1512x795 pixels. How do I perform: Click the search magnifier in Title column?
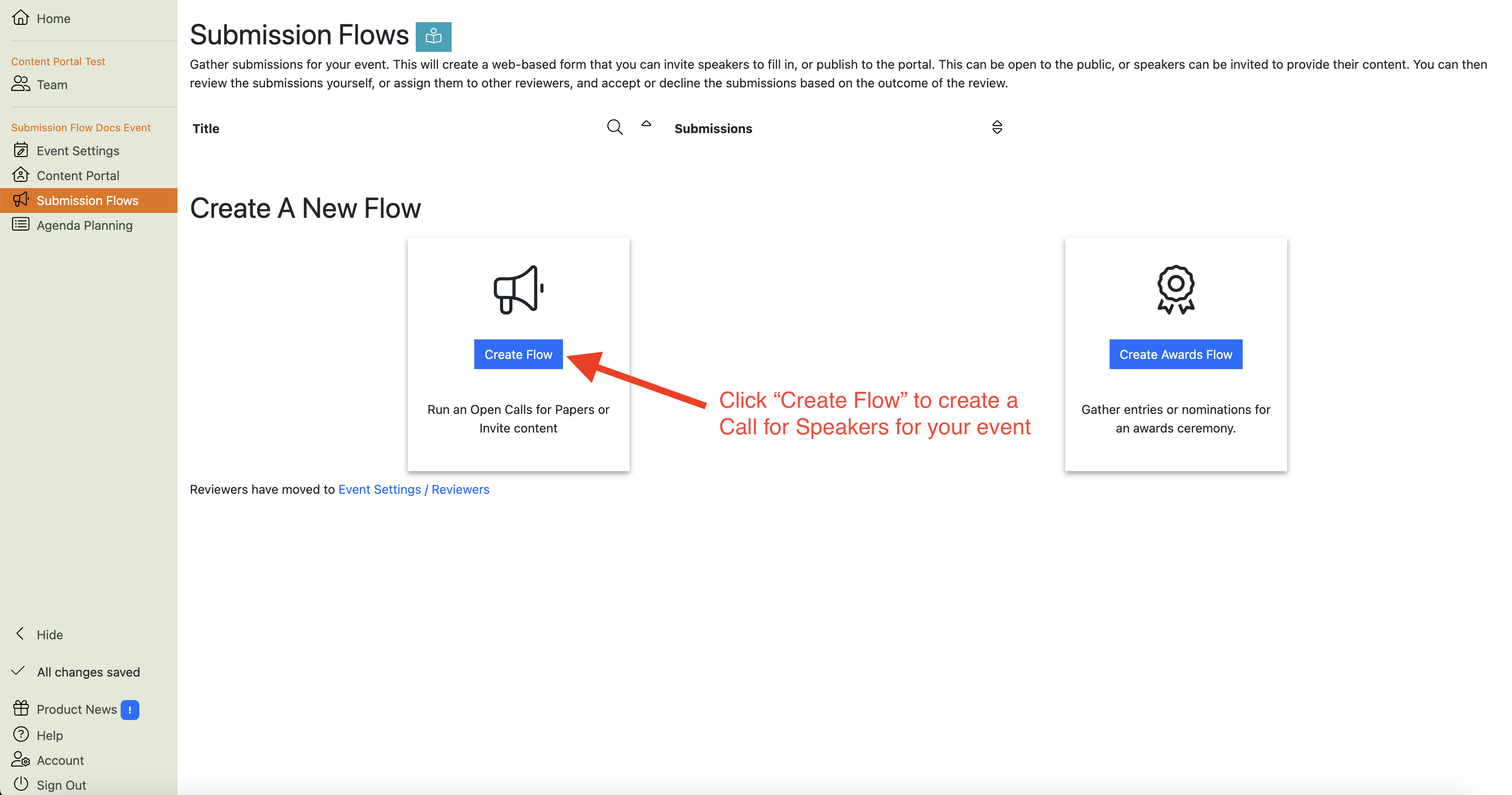tap(614, 127)
